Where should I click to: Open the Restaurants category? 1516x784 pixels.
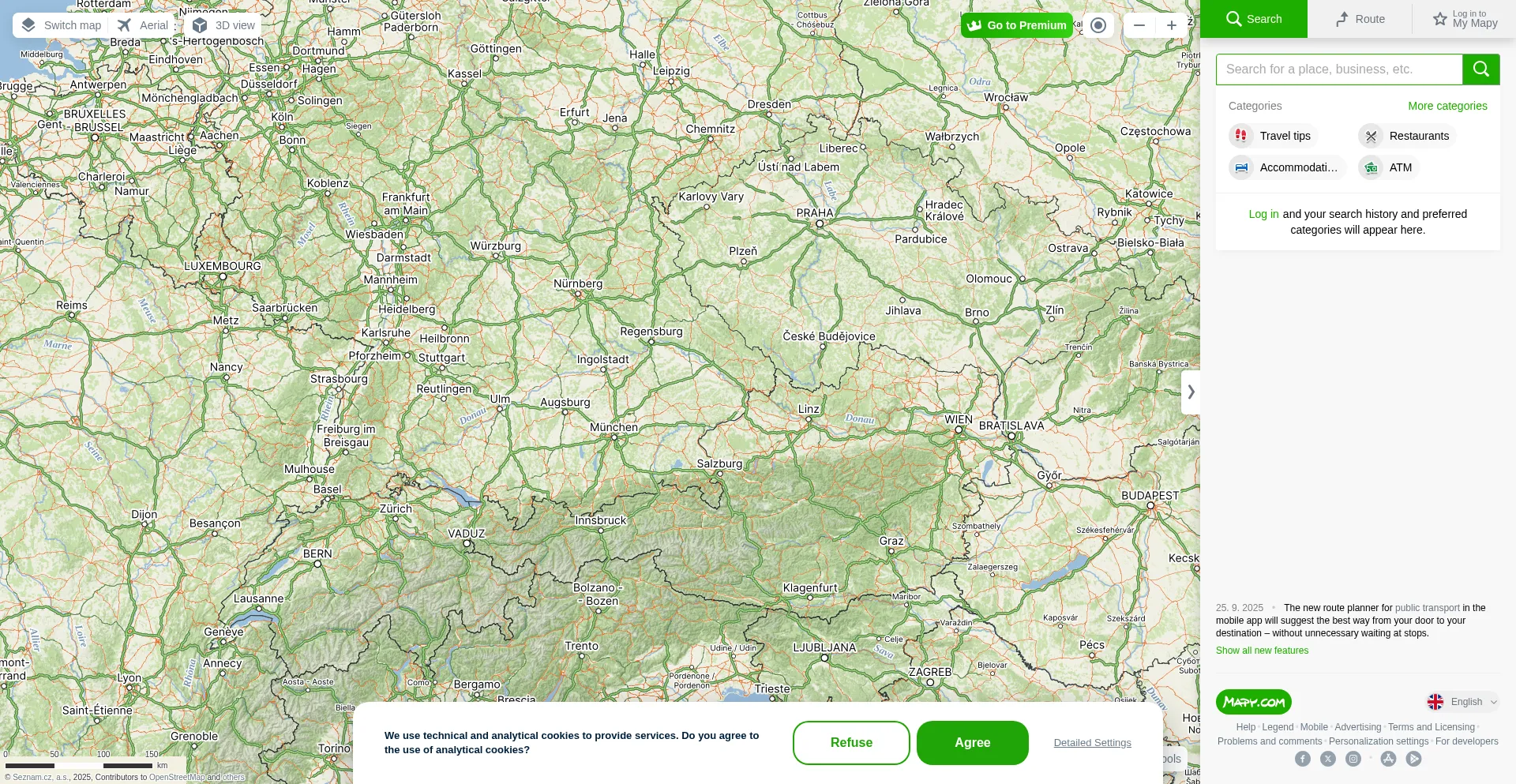coord(1407,136)
